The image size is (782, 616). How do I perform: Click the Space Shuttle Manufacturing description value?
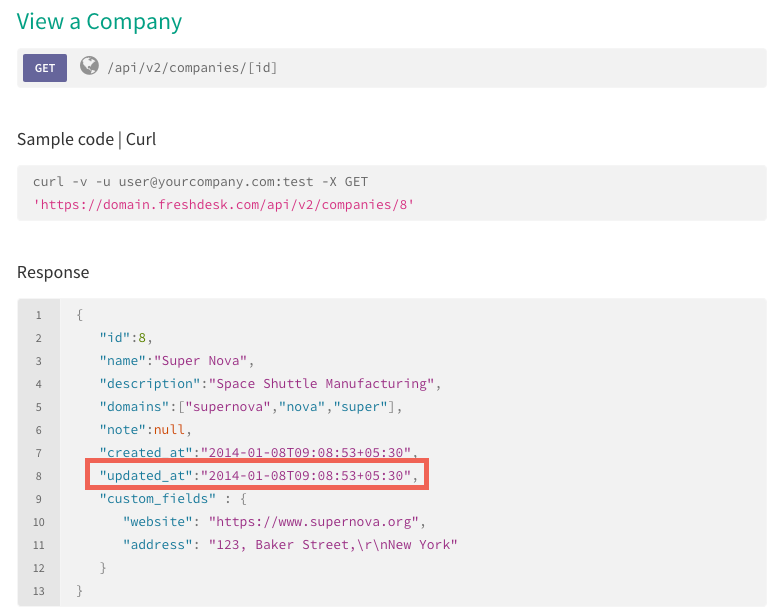(321, 384)
